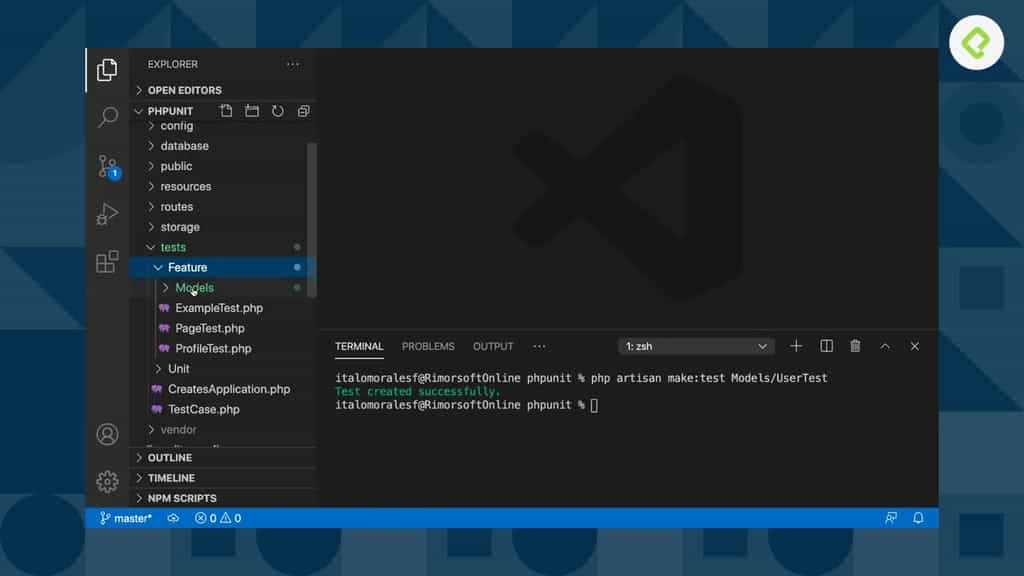Create a new file in the PHPUNIT explorer
The image size is (1024, 576).
(226, 111)
